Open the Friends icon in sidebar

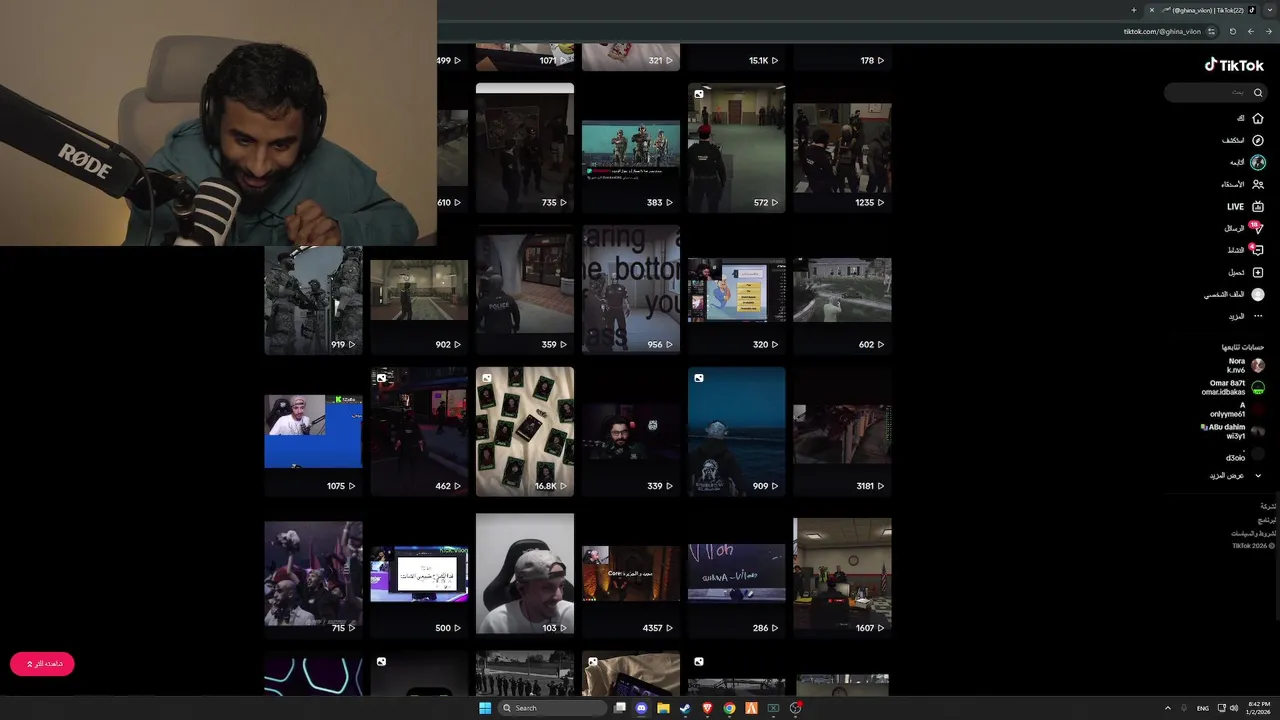1258,184
